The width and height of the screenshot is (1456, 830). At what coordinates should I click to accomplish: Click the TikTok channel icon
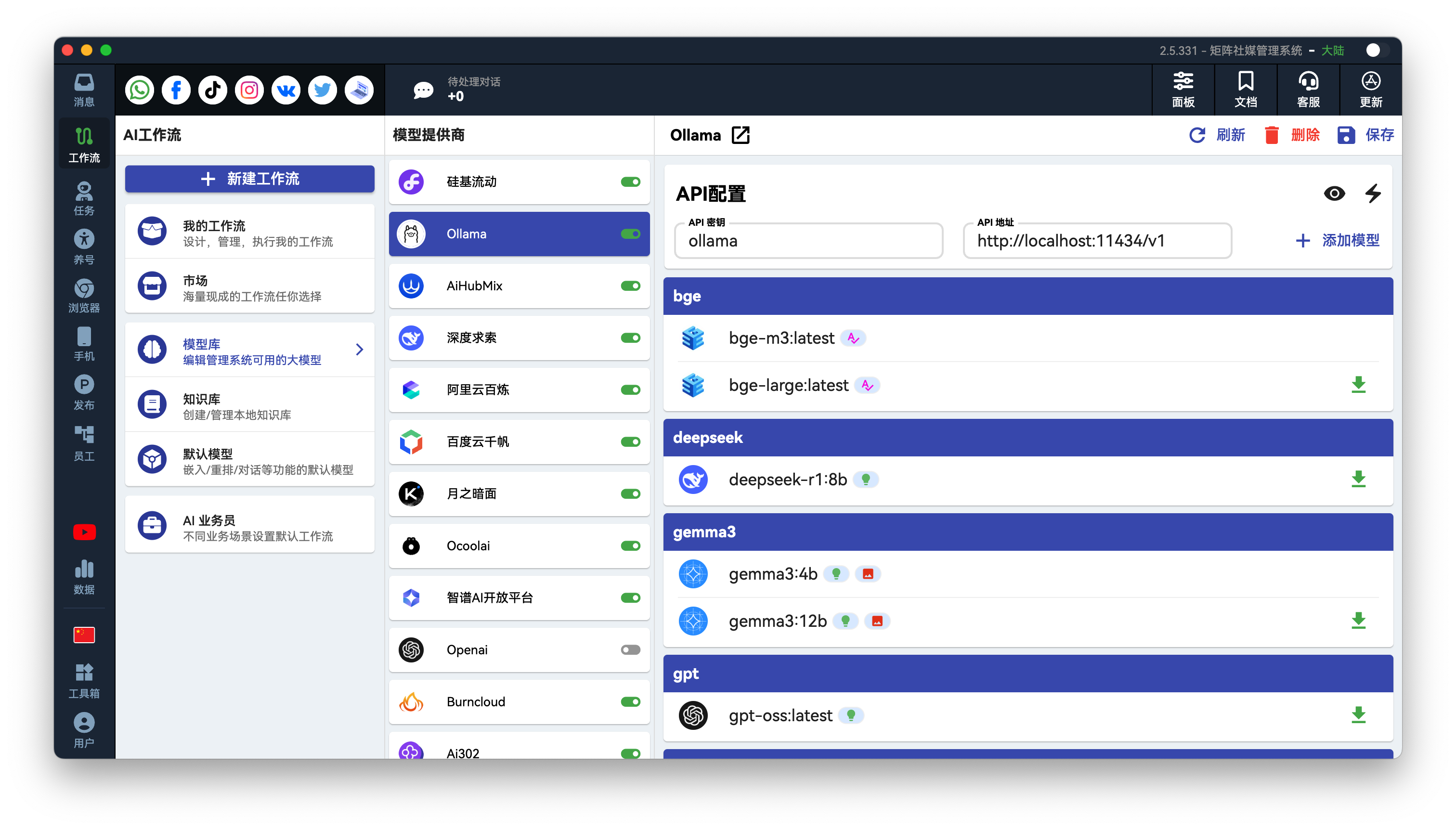213,90
